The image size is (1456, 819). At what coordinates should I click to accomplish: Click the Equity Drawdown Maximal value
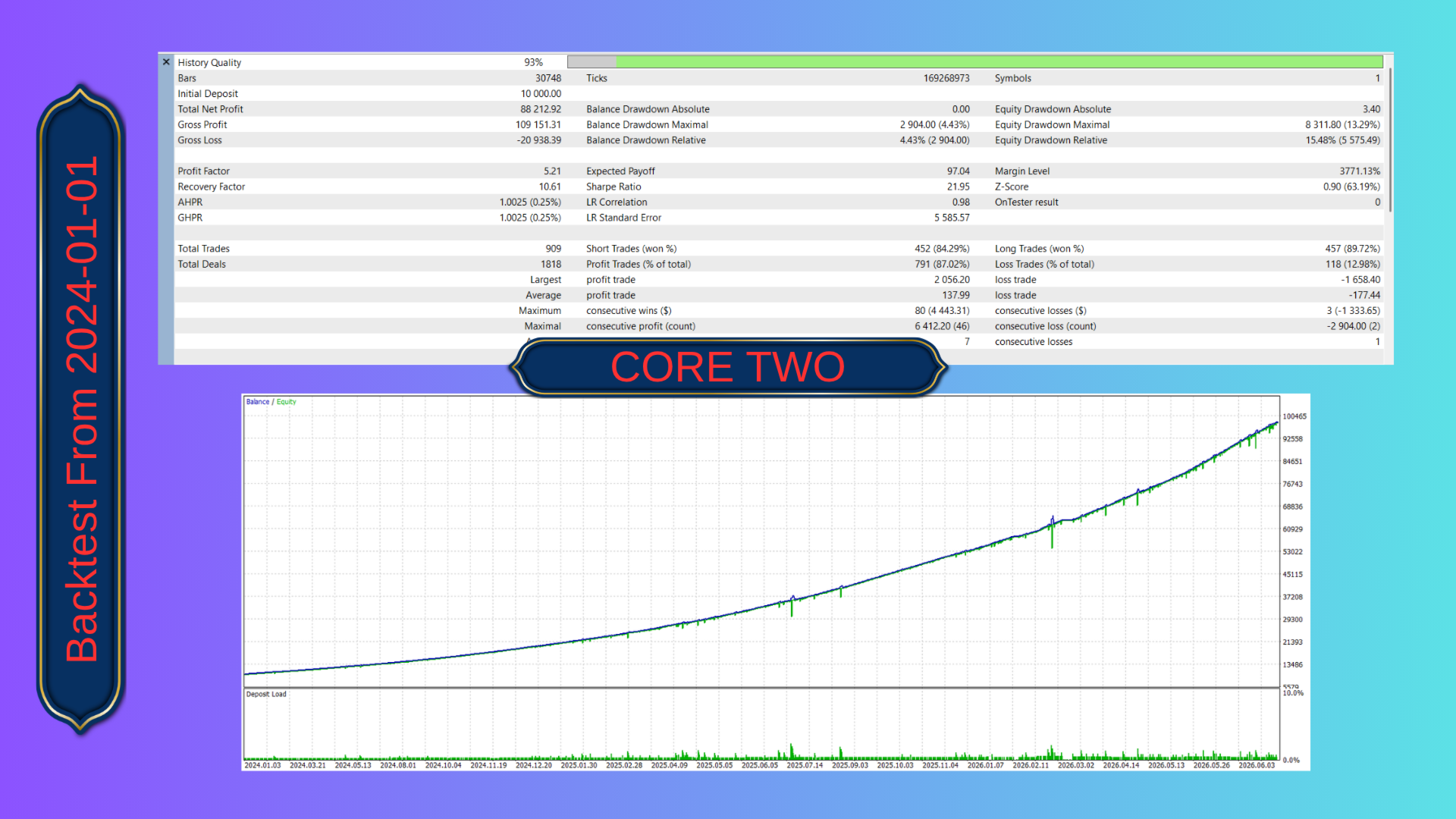tap(1342, 125)
